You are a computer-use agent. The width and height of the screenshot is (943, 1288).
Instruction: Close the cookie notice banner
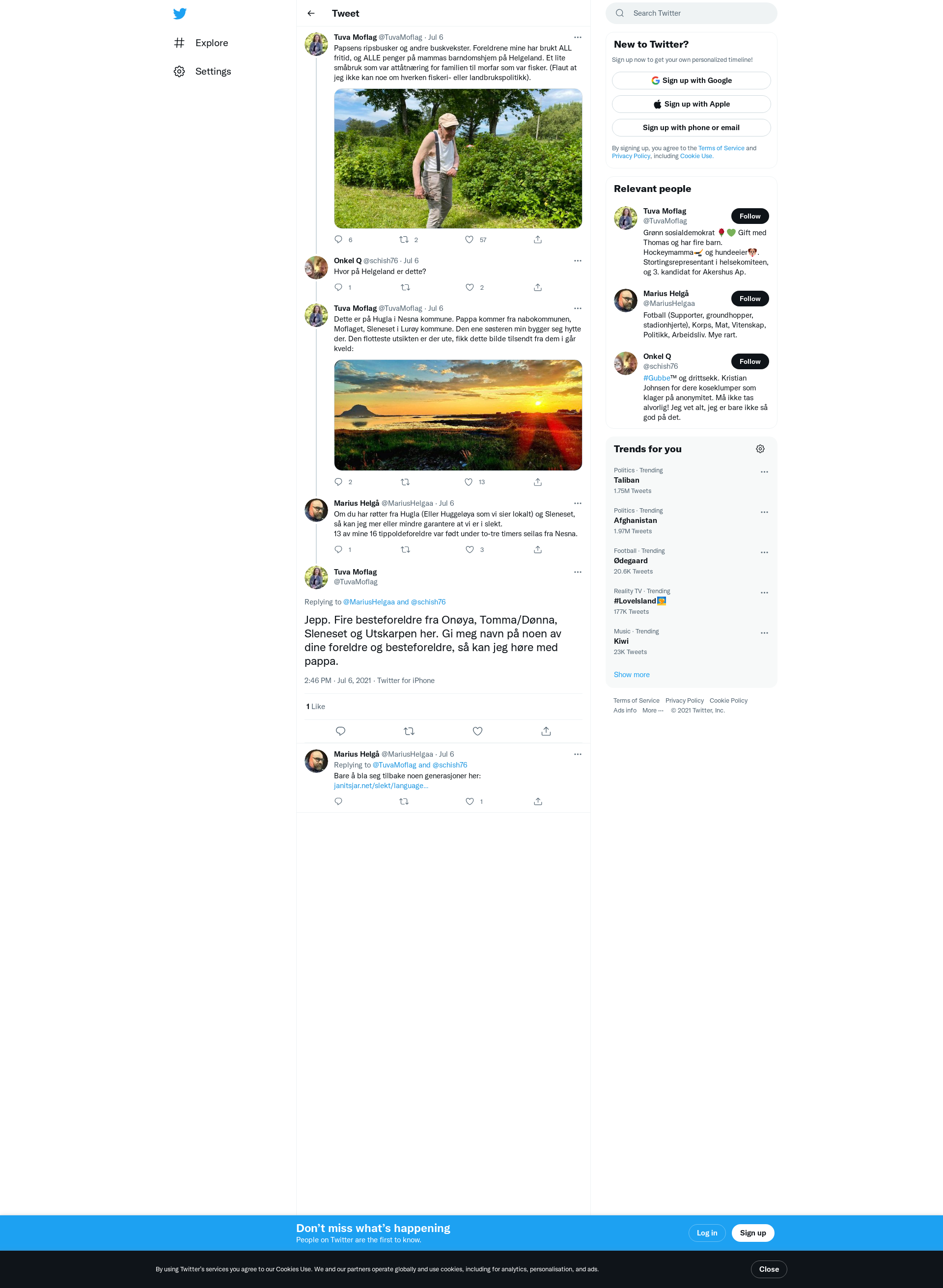pyautogui.click(x=768, y=1269)
